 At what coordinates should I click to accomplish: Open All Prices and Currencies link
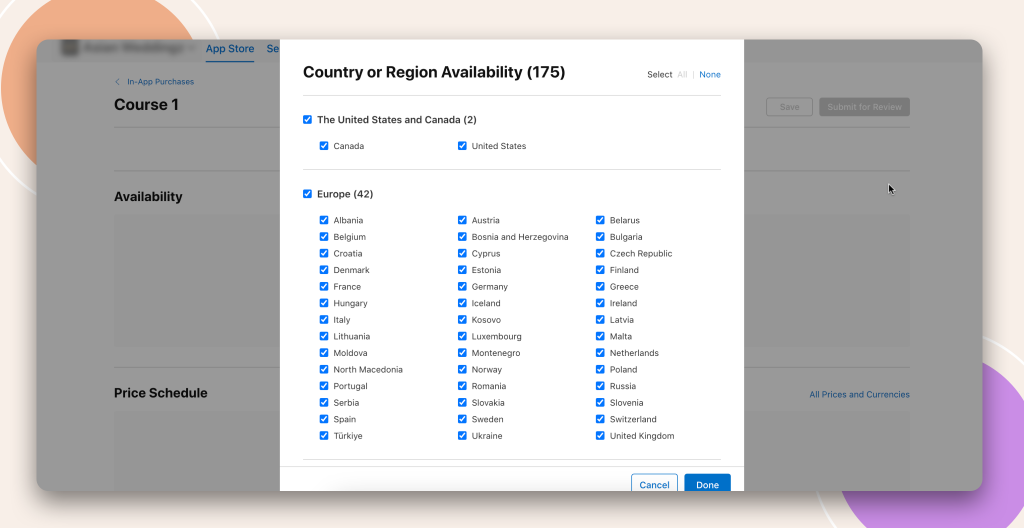(x=859, y=394)
